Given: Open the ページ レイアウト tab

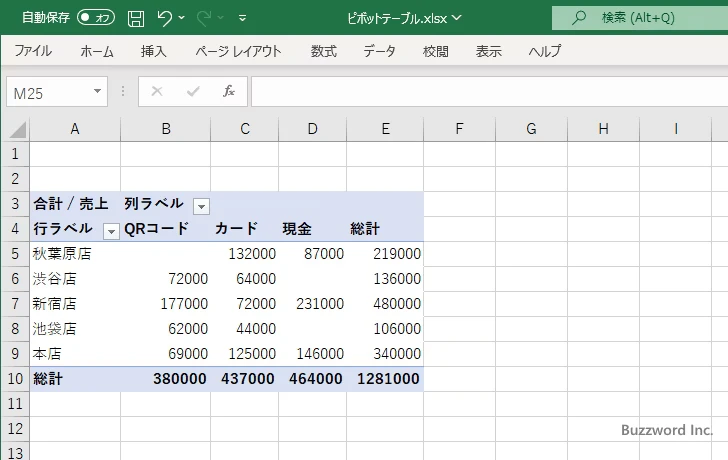Looking at the screenshot, I should [238, 51].
